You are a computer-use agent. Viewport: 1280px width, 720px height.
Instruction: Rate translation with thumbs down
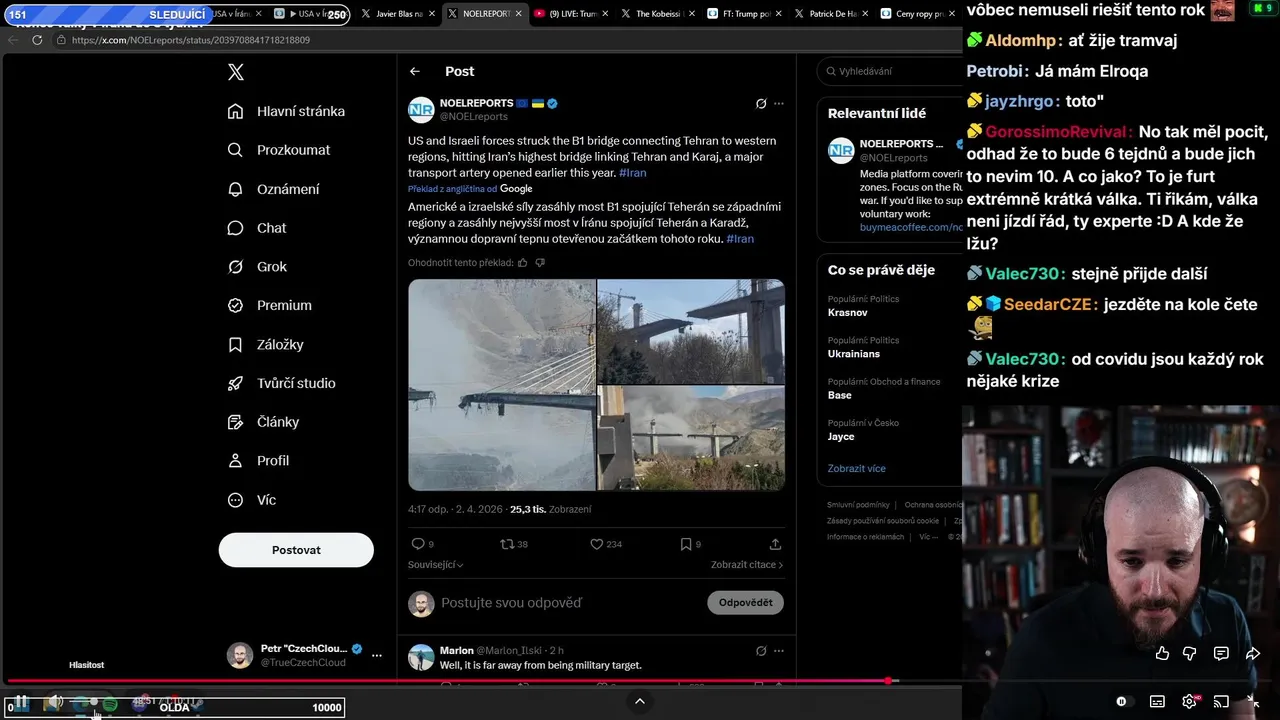pos(540,263)
